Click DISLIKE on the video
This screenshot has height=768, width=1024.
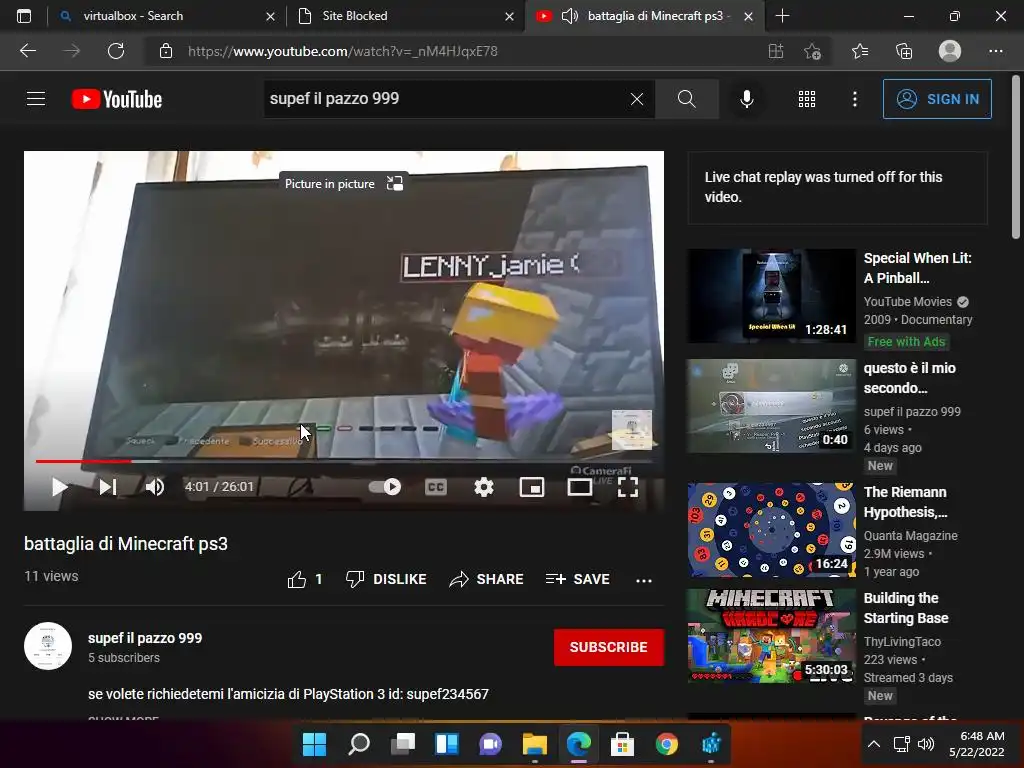coord(386,579)
